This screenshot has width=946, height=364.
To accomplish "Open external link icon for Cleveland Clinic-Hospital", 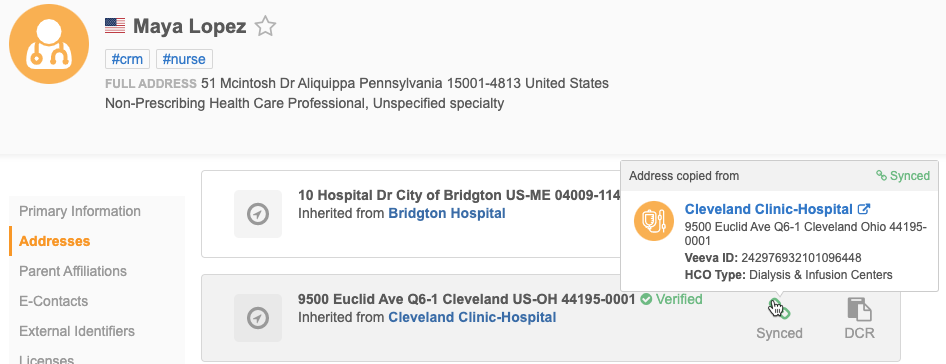I will (x=864, y=209).
